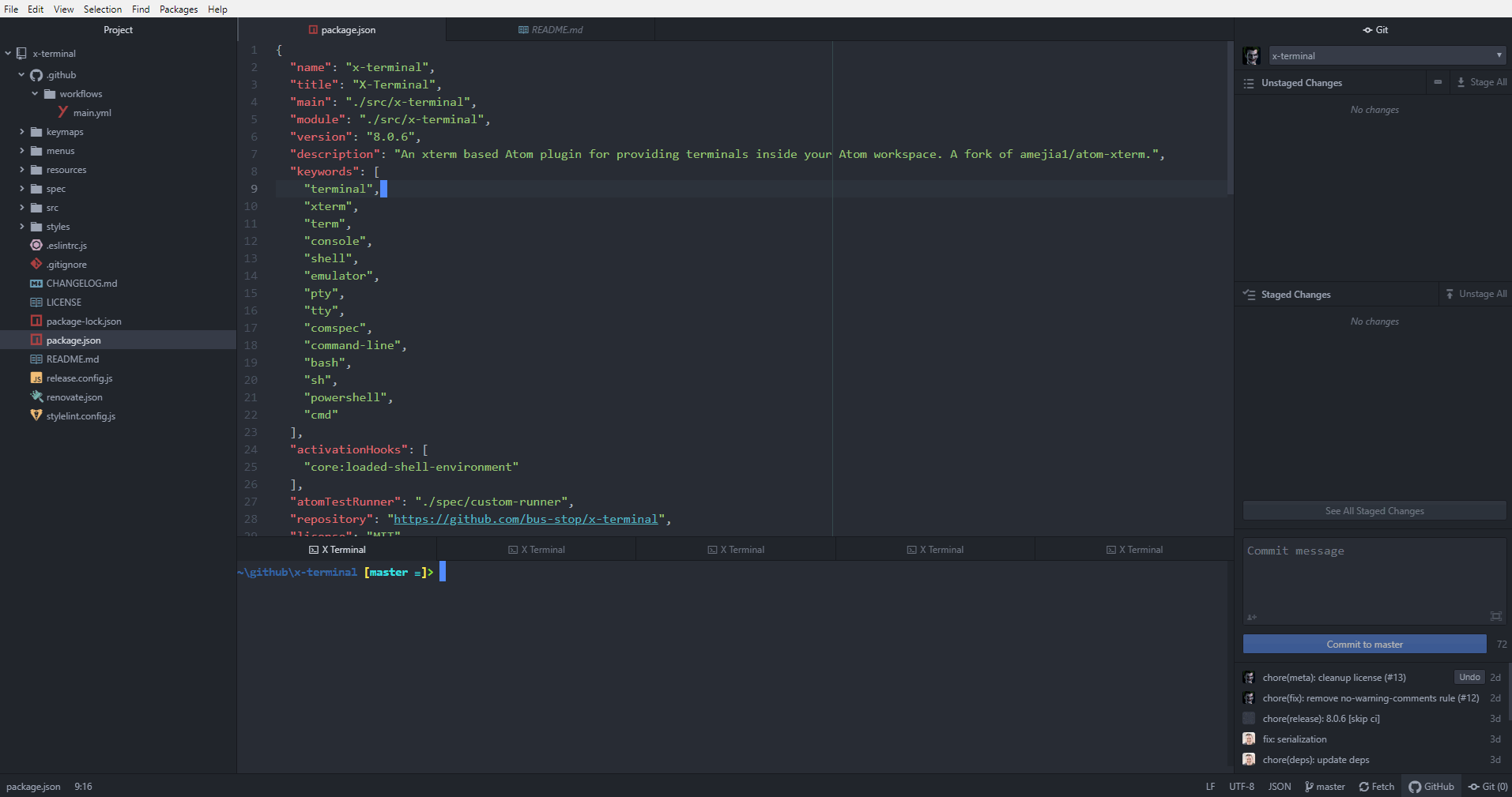
Task: Collapse the workflows folder
Action: click(x=35, y=94)
